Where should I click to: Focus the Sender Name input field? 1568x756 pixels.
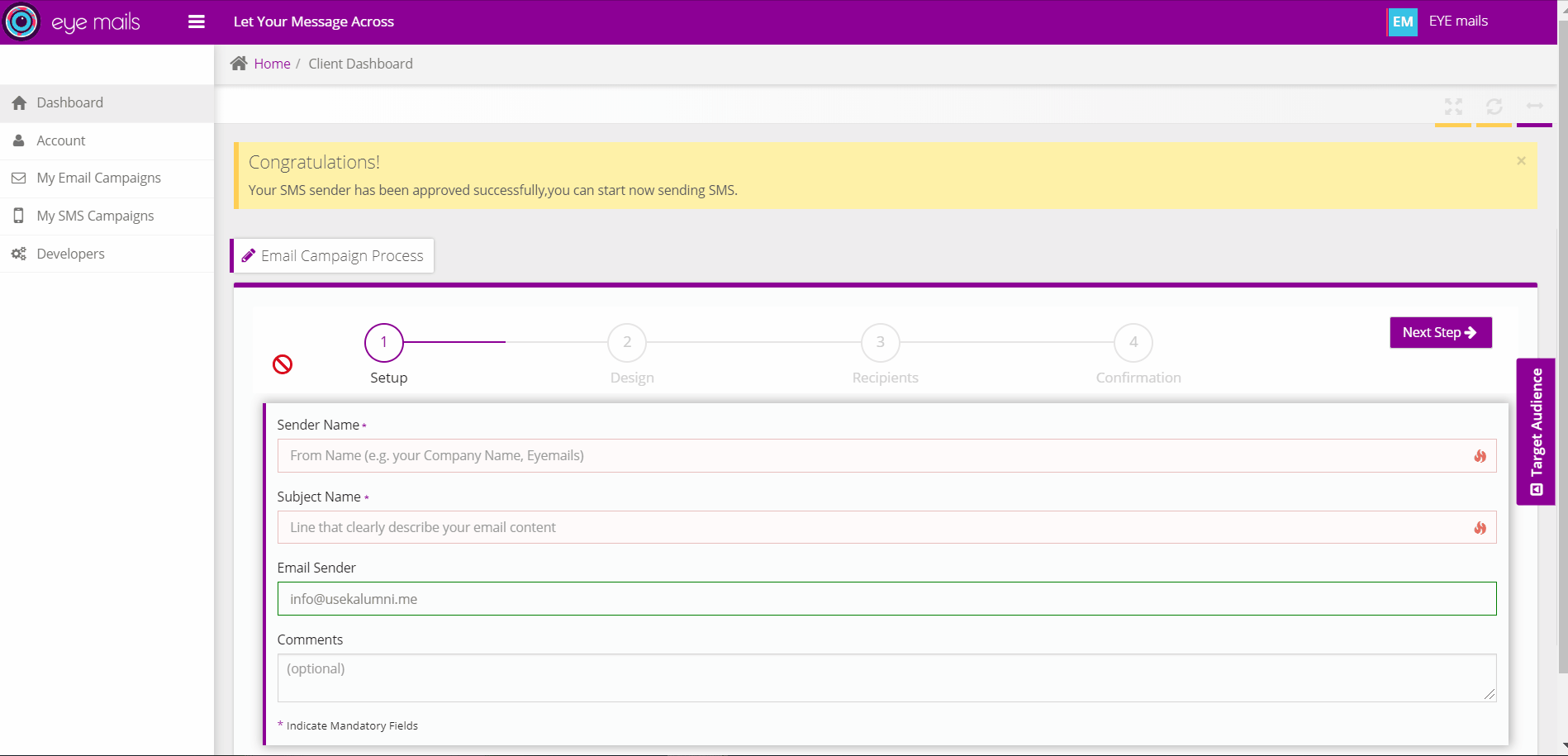click(876, 456)
